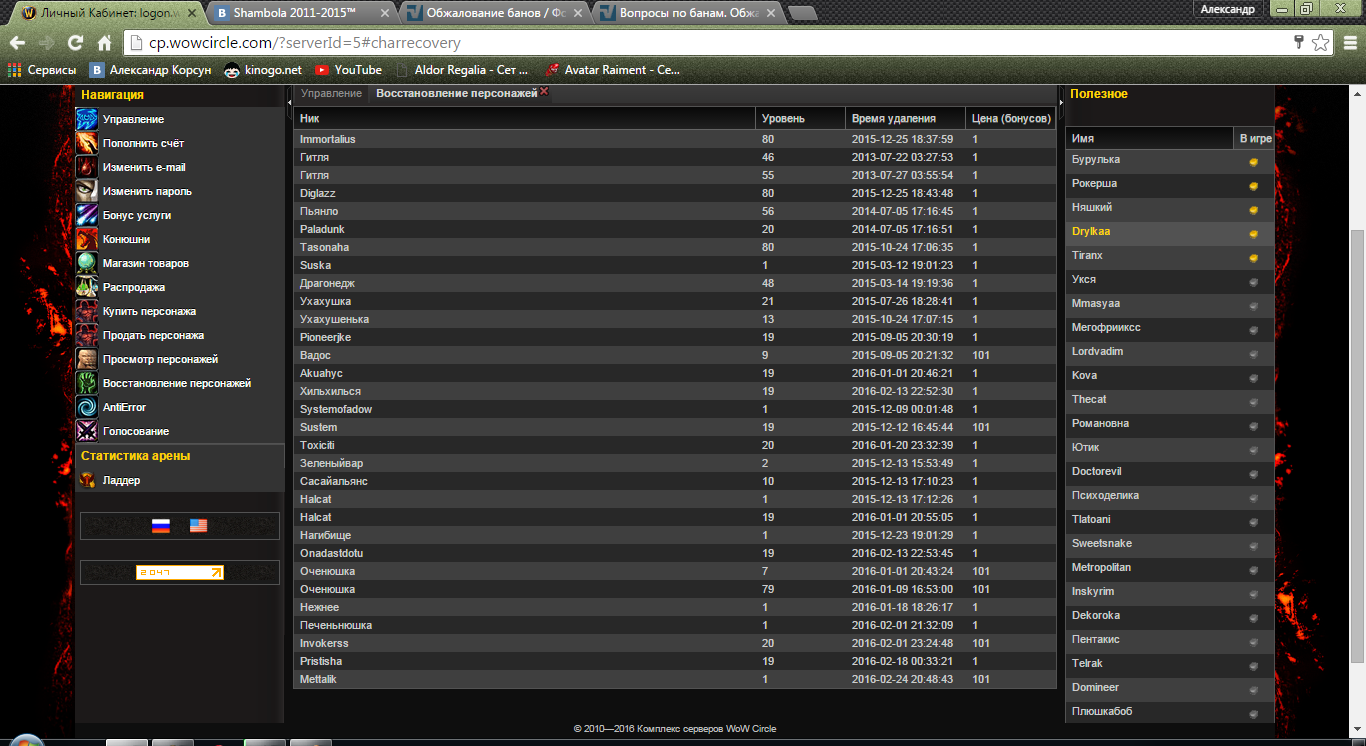Click the browser address bar
Image resolution: width=1366 pixels, height=746 pixels.
pyautogui.click(x=700, y=43)
